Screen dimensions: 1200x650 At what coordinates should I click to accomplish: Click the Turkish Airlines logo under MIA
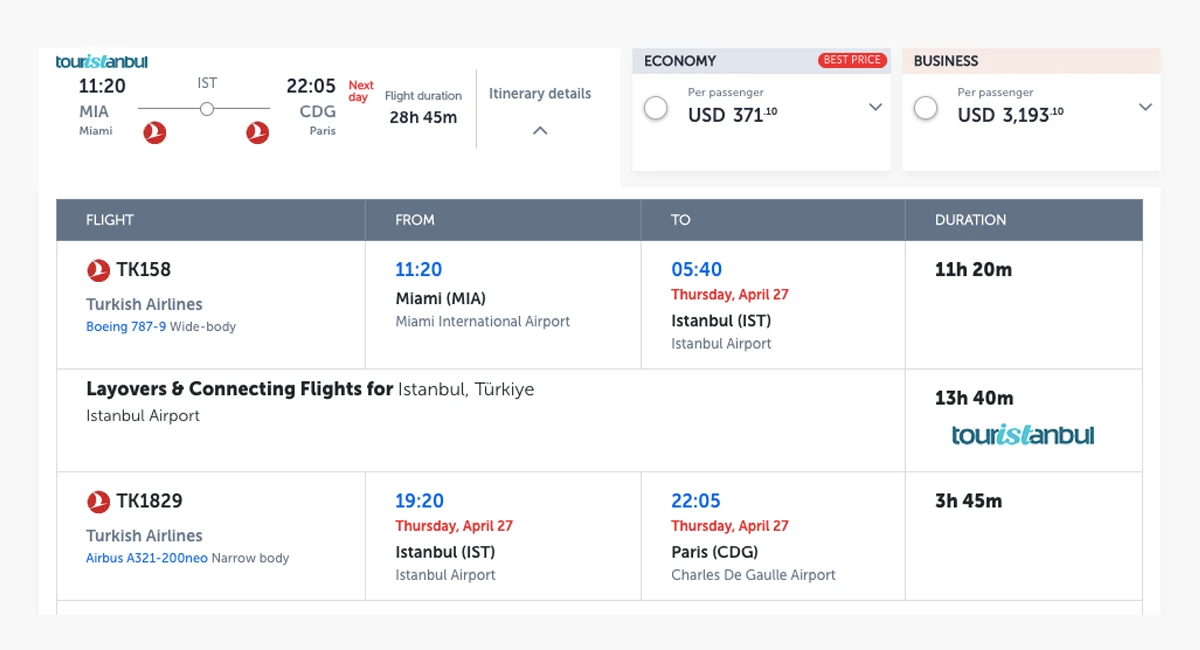click(x=155, y=132)
